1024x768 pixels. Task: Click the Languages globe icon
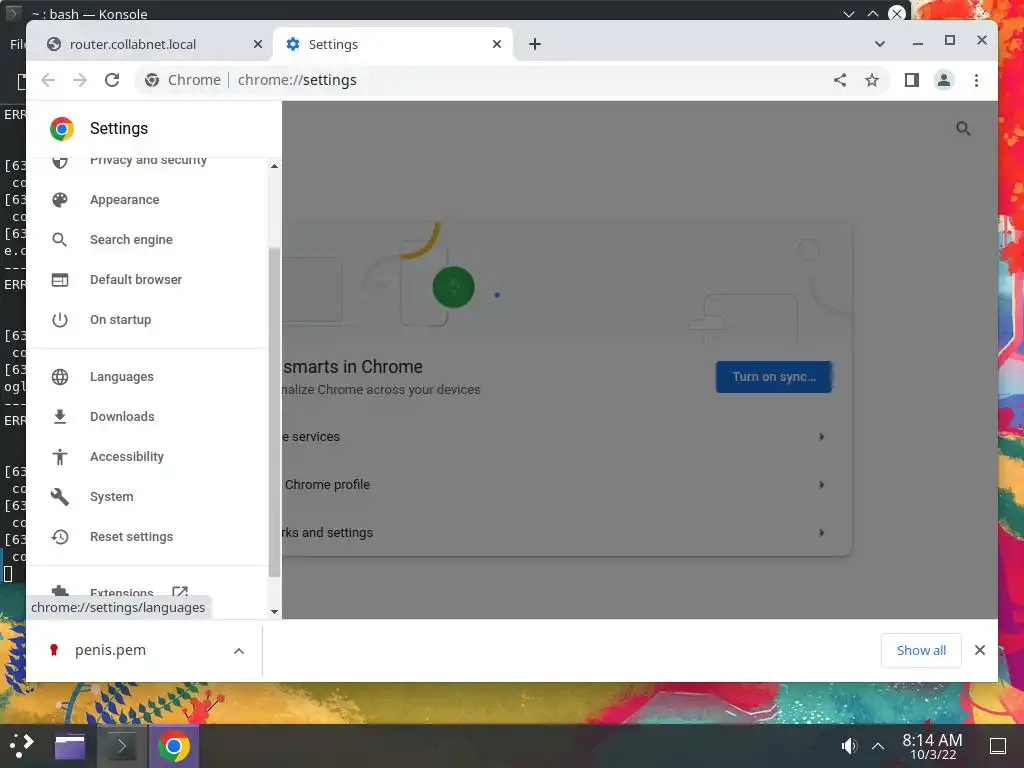pyautogui.click(x=60, y=377)
